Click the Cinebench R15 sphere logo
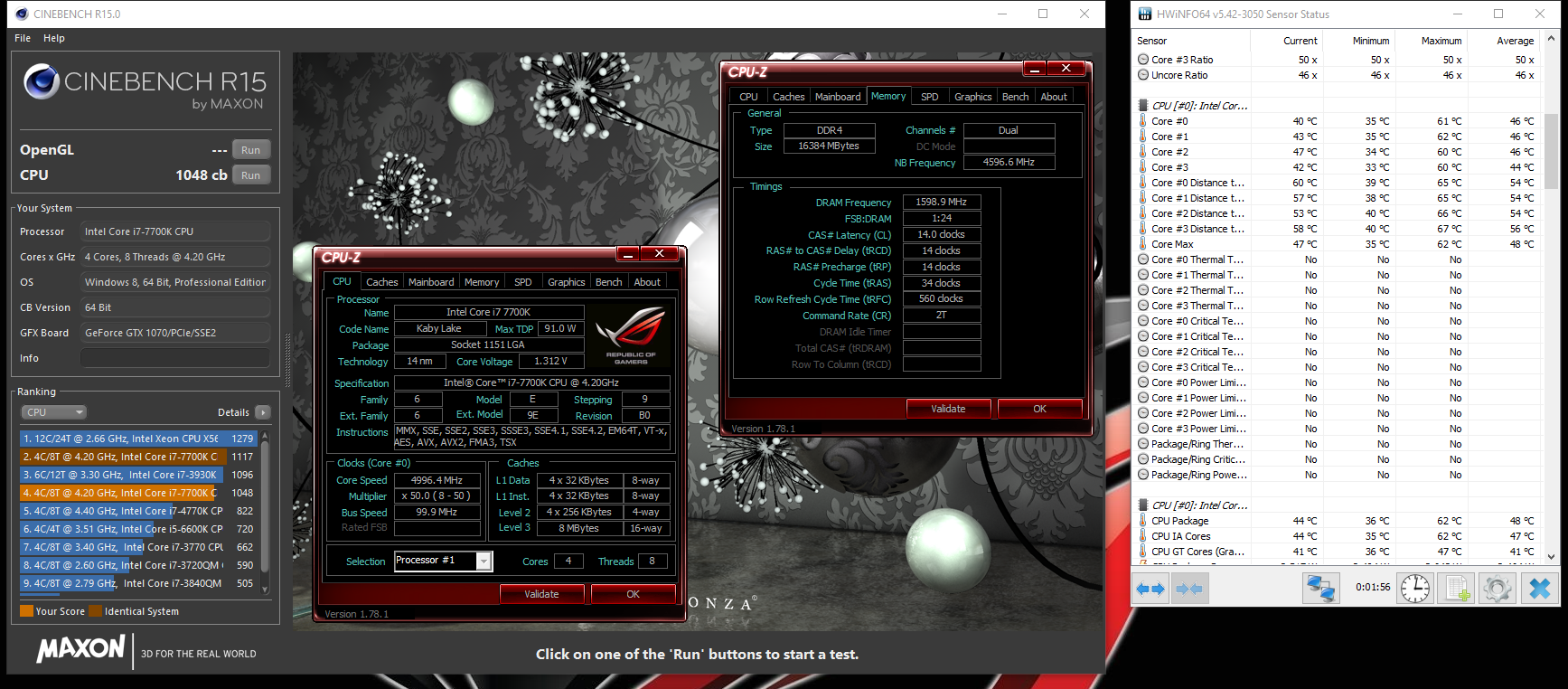The width and height of the screenshot is (1568, 689). point(42,81)
